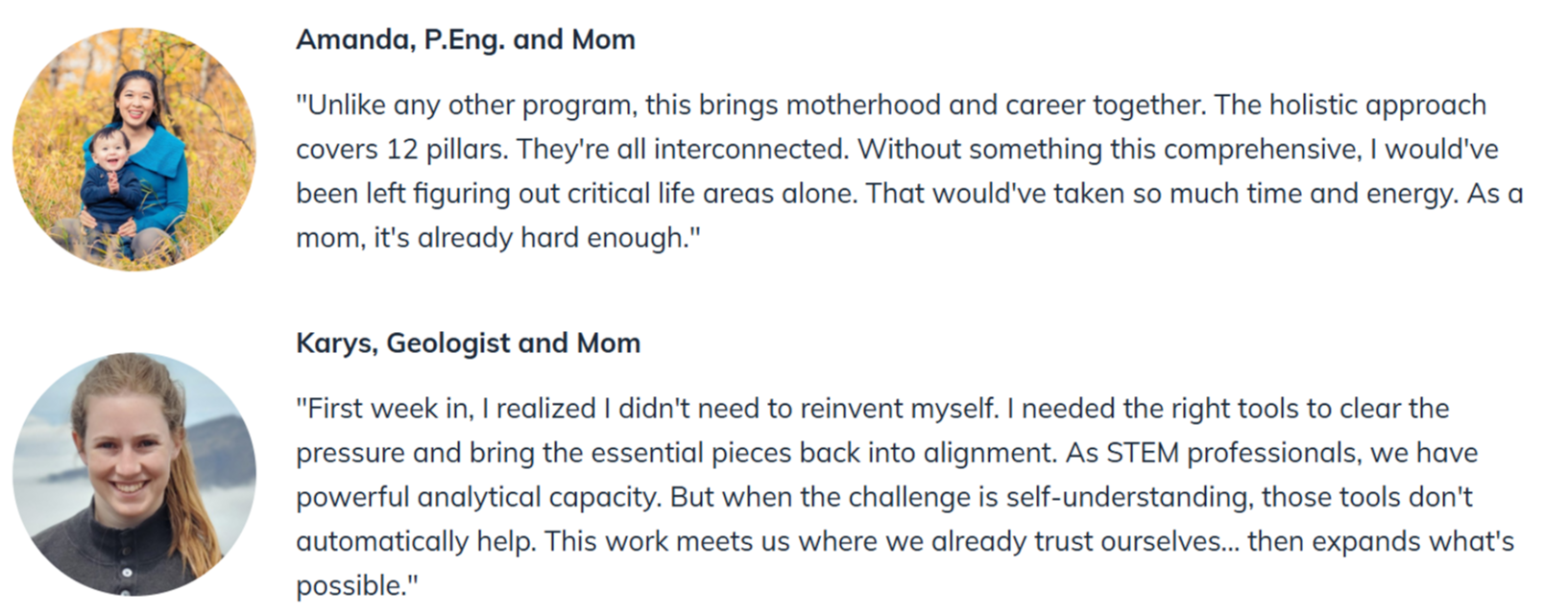The image size is (1568, 615).
Task: Click the word "interconnected" in Amanda's testimonial
Action: coord(749,149)
